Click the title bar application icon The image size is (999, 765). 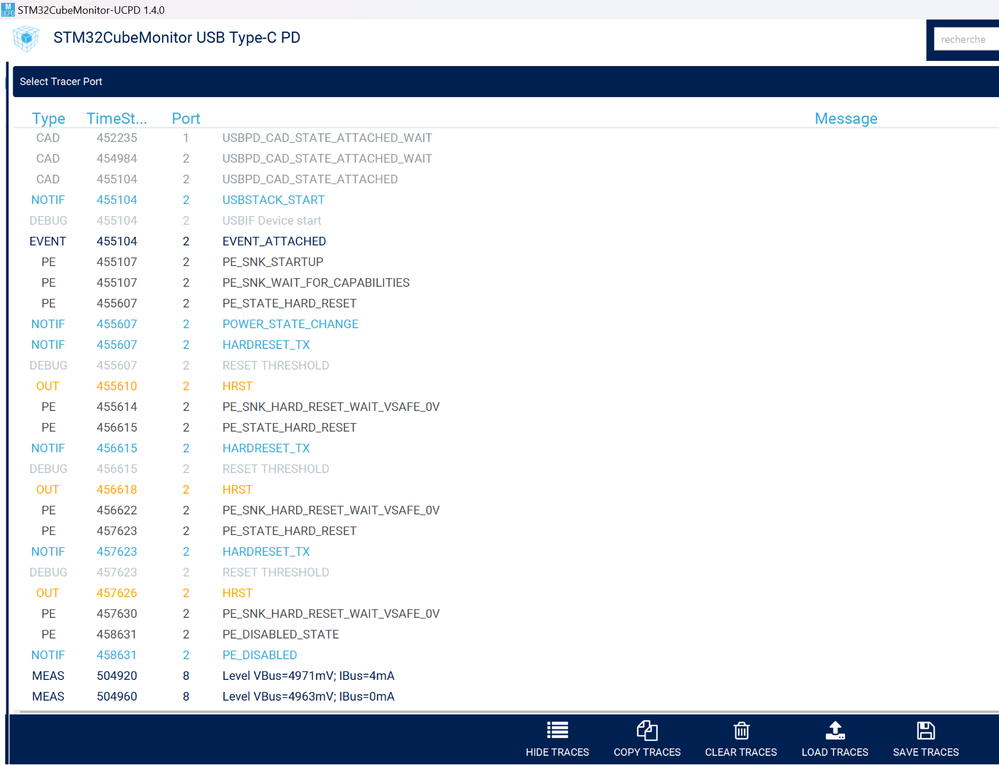(8, 10)
